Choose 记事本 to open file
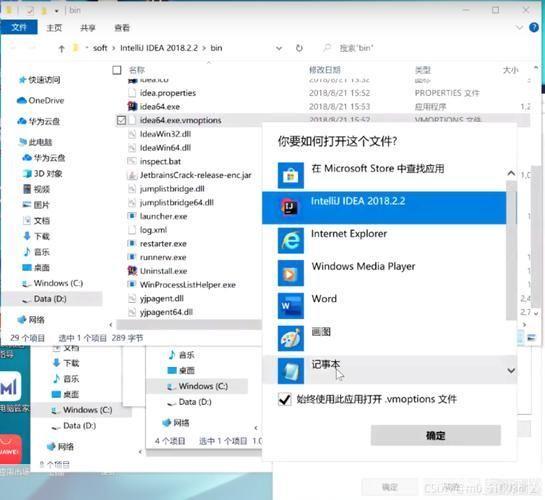This screenshot has width=545, height=500. point(384,370)
